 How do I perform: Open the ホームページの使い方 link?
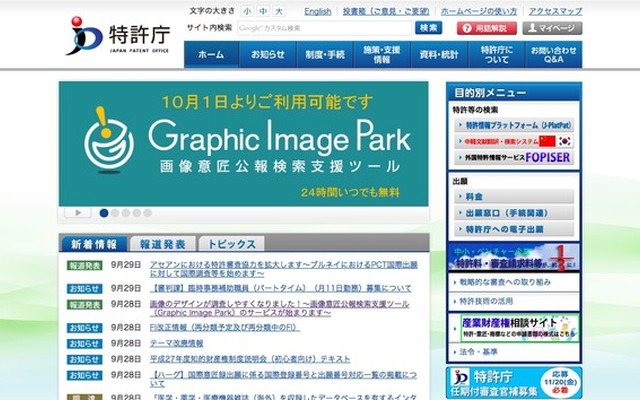click(x=479, y=11)
